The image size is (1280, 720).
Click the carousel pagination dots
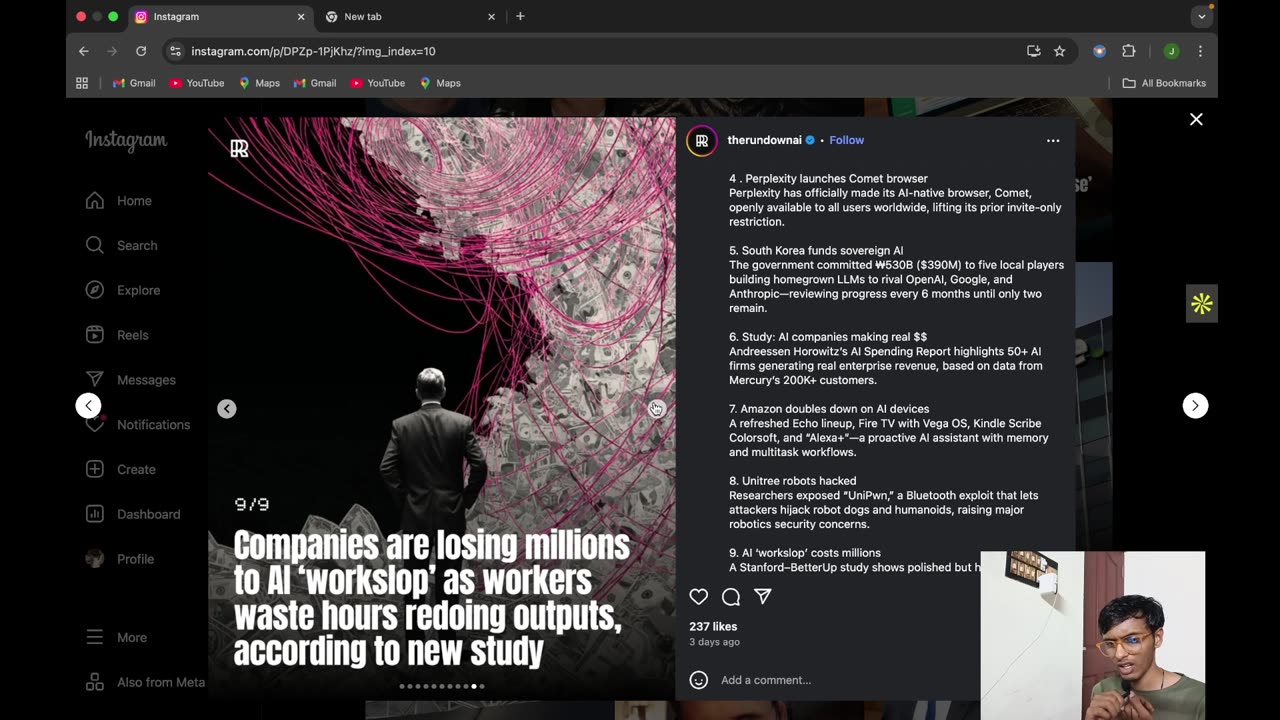[442, 686]
